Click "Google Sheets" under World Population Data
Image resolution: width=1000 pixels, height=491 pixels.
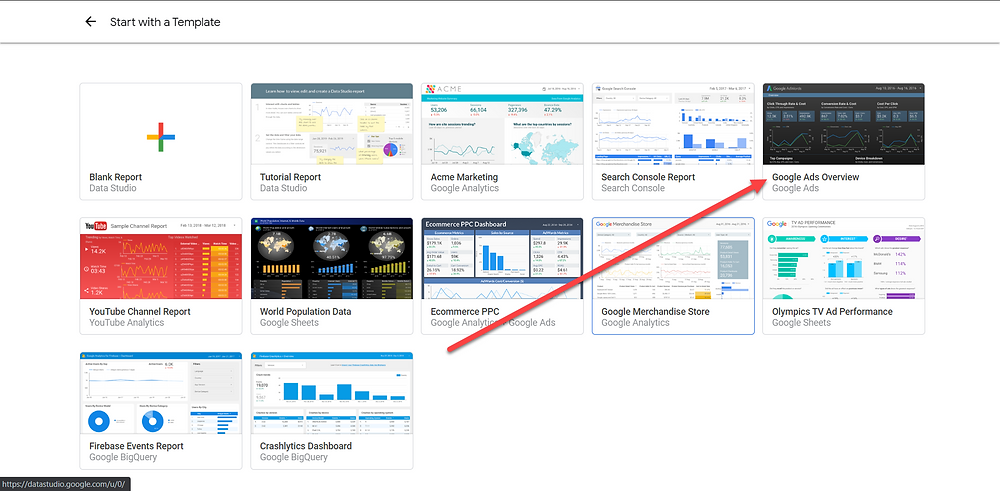point(291,323)
